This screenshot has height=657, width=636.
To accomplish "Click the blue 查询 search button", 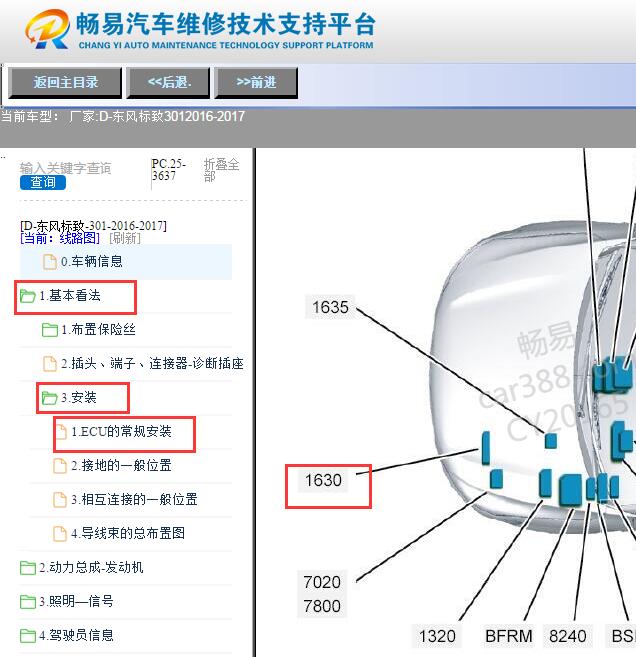I will tap(43, 182).
